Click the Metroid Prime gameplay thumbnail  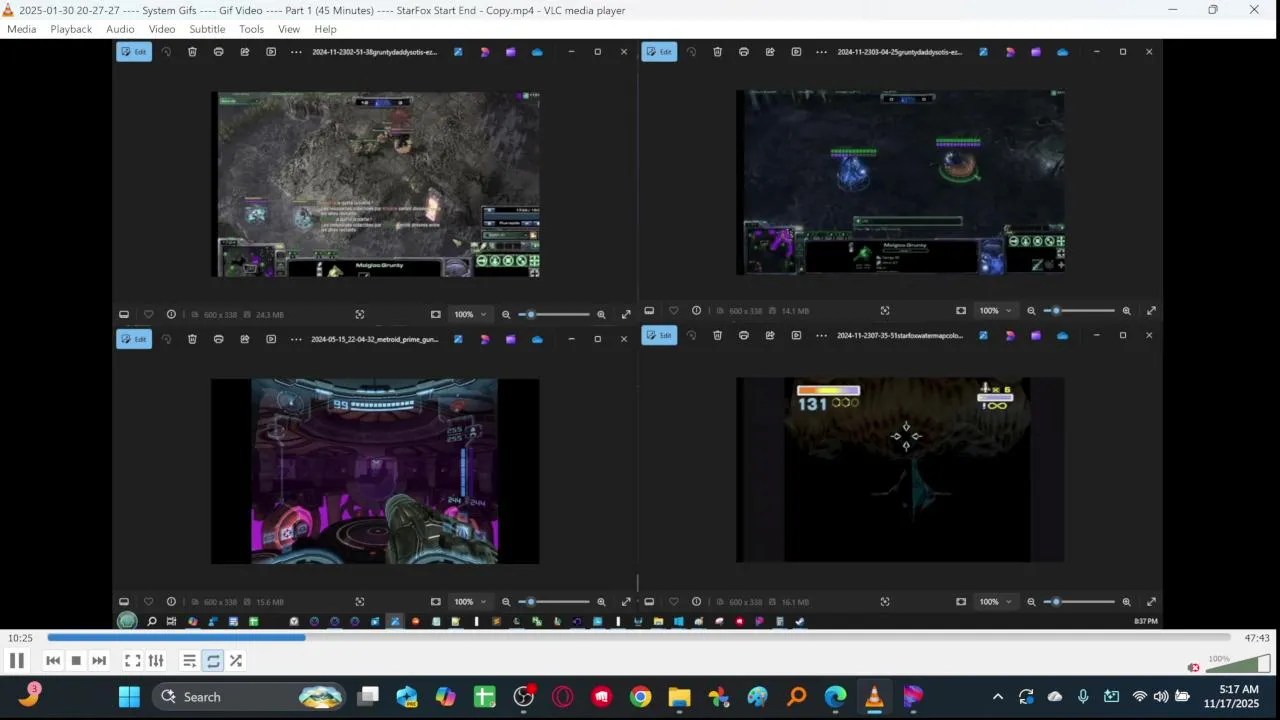pos(375,471)
